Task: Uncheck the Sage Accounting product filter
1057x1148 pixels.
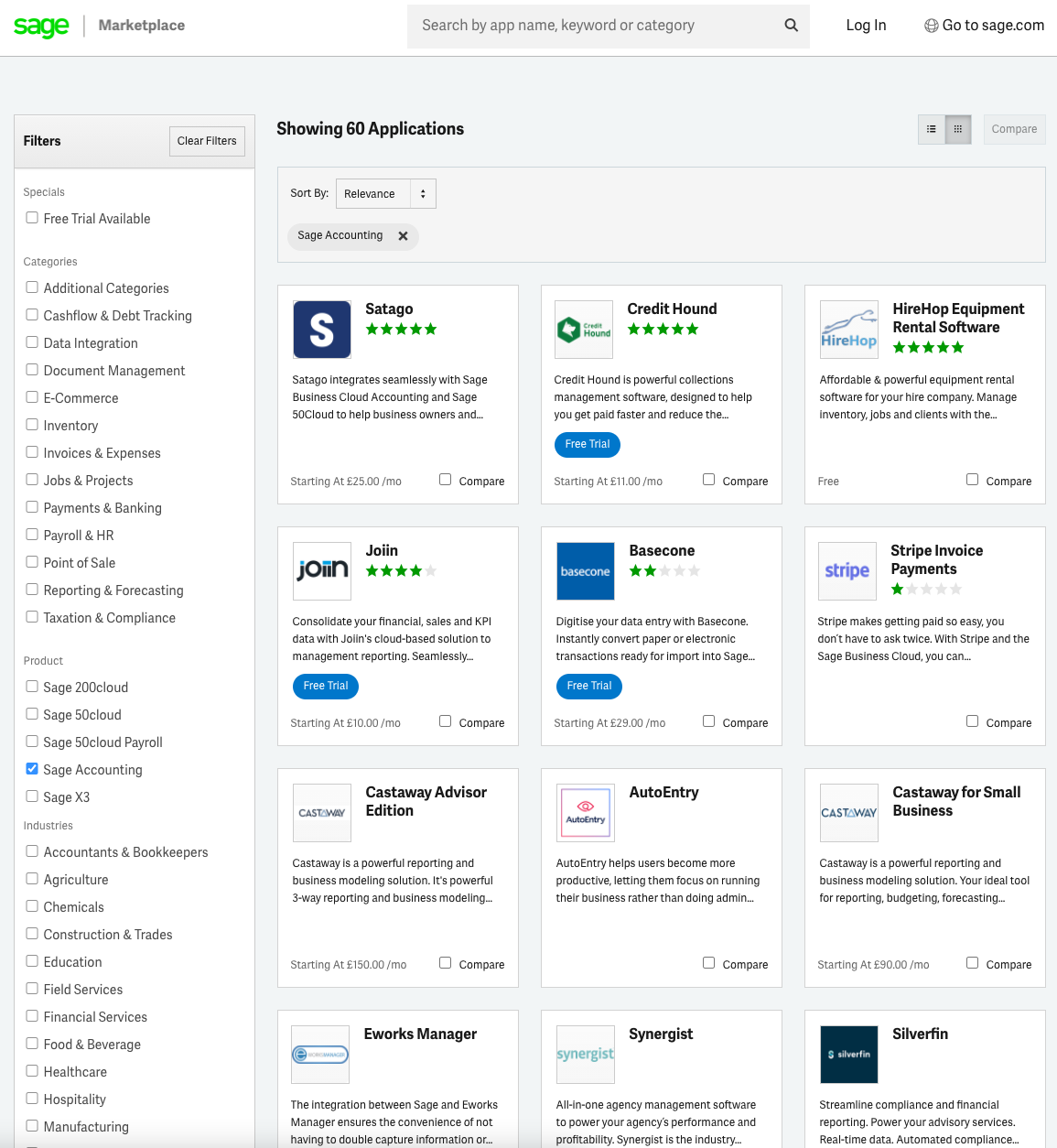Action: 32,769
